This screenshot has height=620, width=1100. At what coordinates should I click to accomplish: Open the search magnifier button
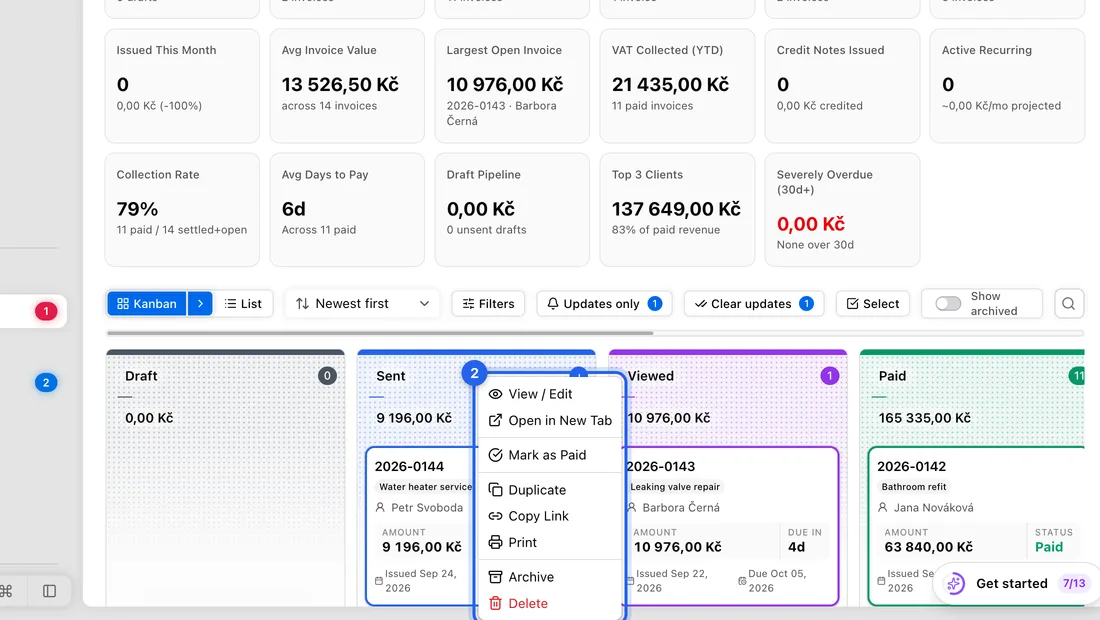click(x=1068, y=304)
